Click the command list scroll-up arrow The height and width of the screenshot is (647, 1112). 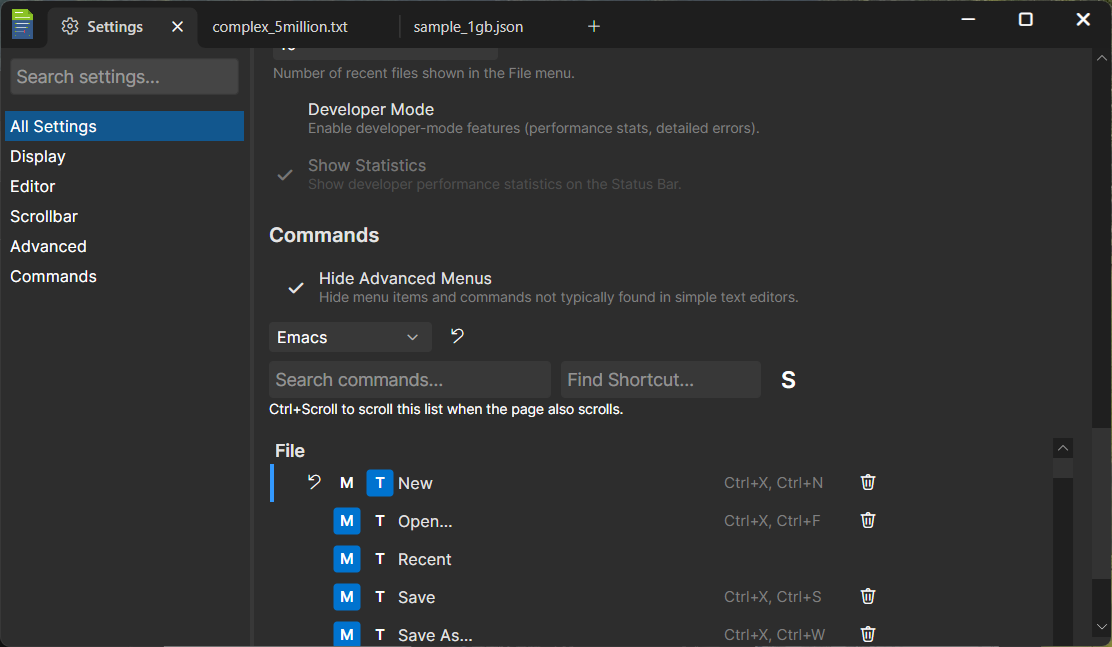pos(1062,448)
